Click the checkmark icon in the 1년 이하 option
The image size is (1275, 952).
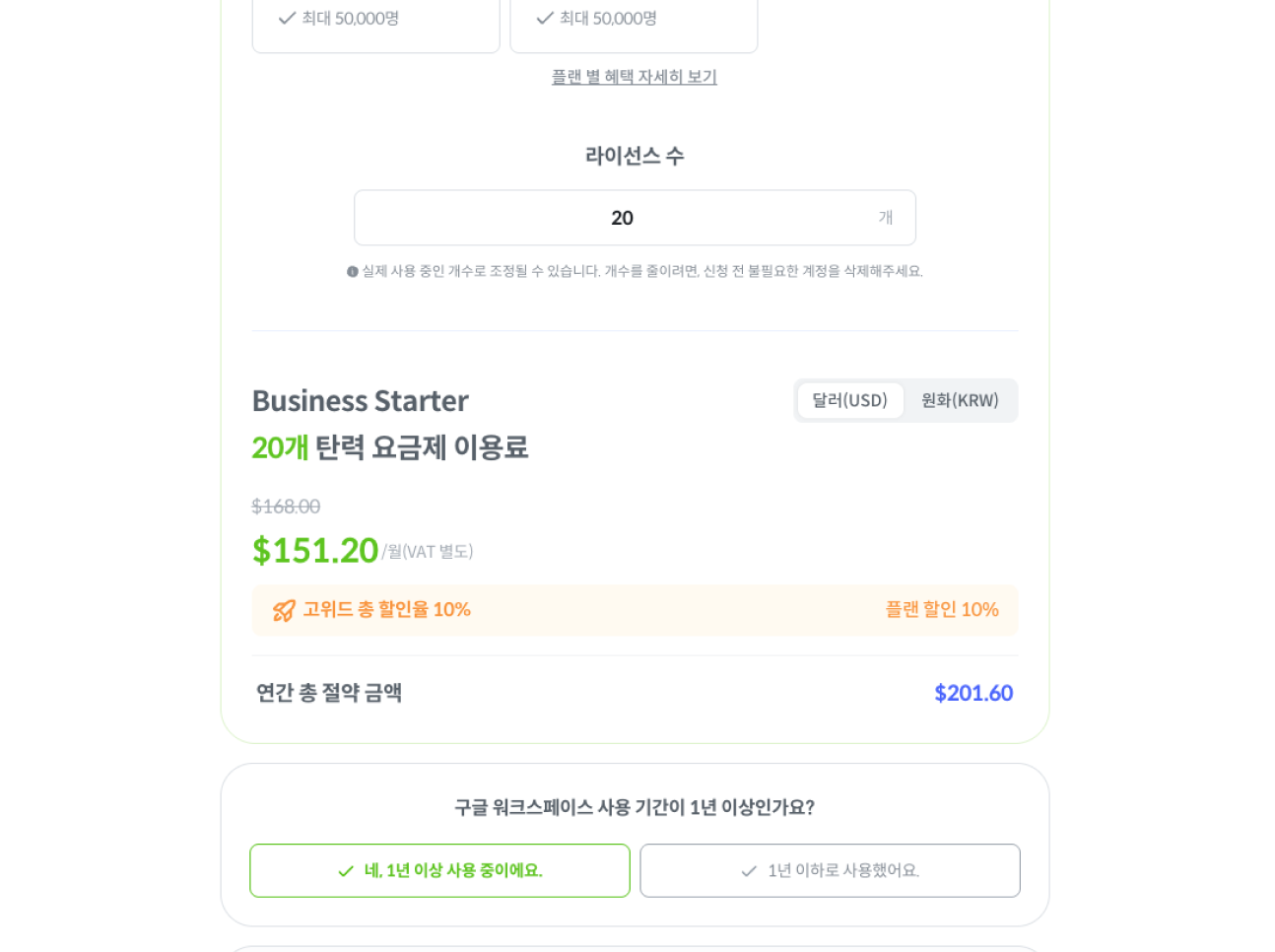coord(749,871)
